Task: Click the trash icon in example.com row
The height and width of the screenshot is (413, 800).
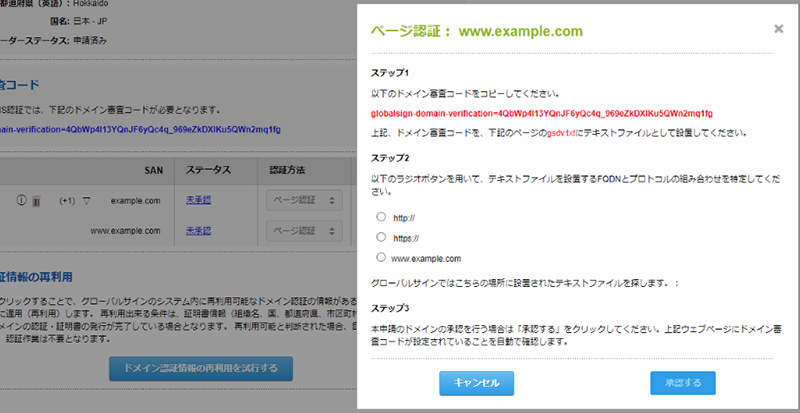Action: pyautogui.click(x=35, y=201)
